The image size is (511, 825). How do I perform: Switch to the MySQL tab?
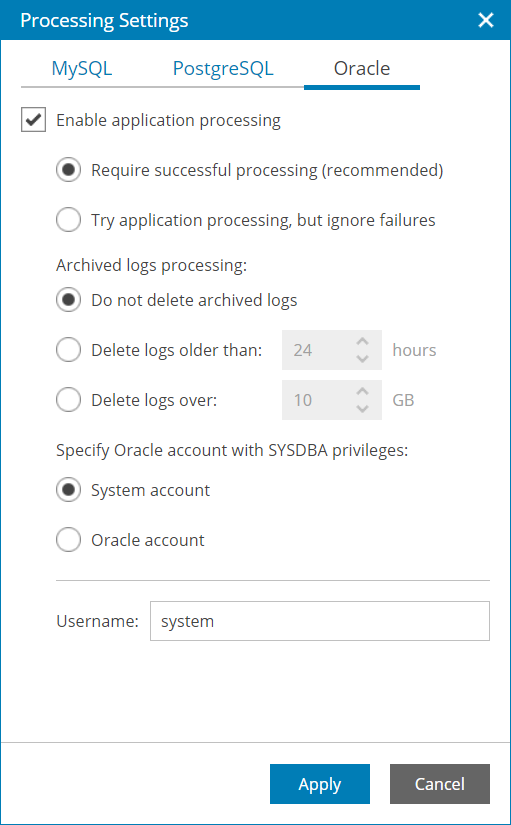[x=82, y=68]
